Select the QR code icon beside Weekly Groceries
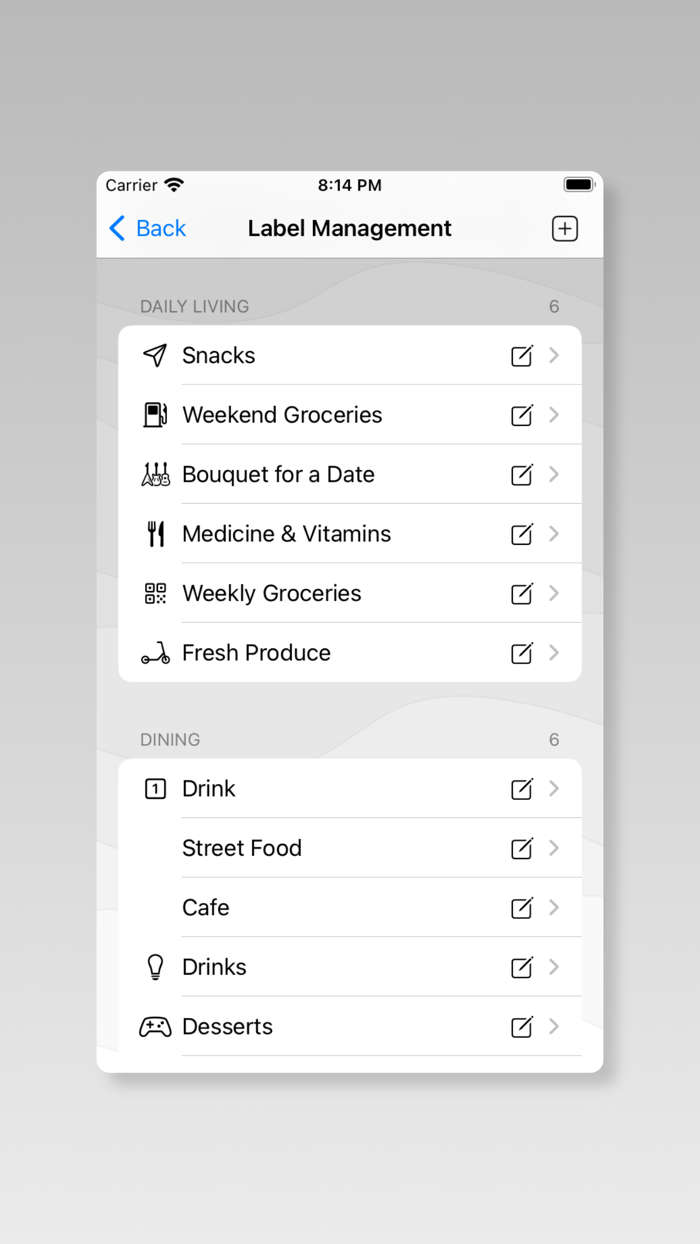The height and width of the screenshot is (1244, 700). coord(155,593)
